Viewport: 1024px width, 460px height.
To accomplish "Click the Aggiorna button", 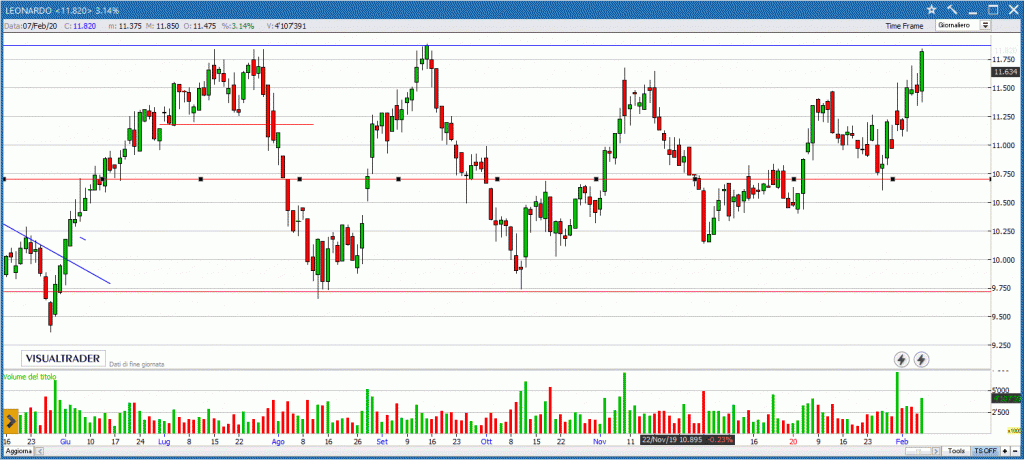I will [x=18, y=452].
